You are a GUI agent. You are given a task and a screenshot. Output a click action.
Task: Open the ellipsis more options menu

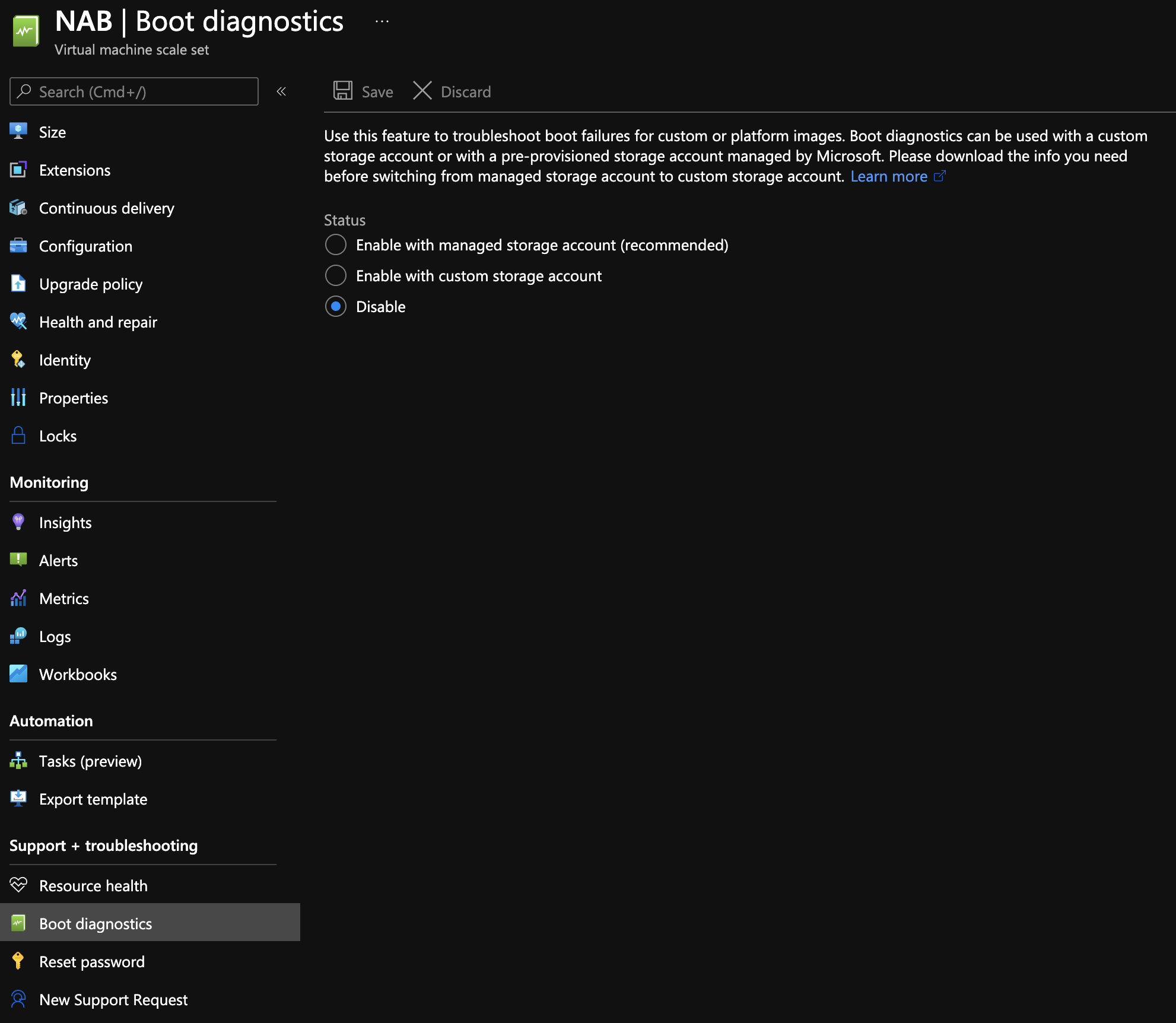coord(382,22)
